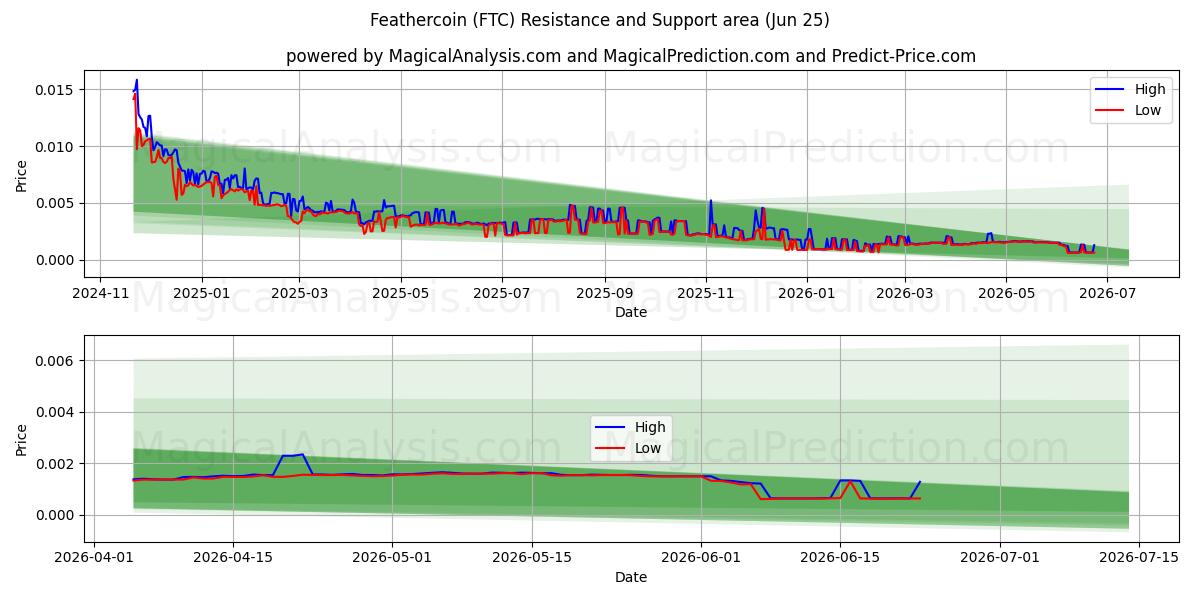Viewport: 1200px width, 600px height.
Task: Click the '2026-05' tick label on the top chart
Action: 1006,294
